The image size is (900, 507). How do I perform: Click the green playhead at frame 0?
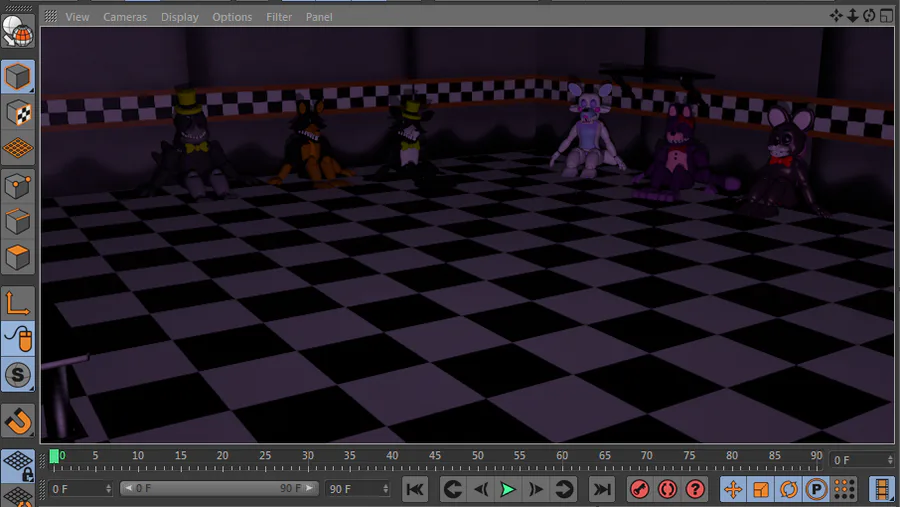pyautogui.click(x=54, y=456)
